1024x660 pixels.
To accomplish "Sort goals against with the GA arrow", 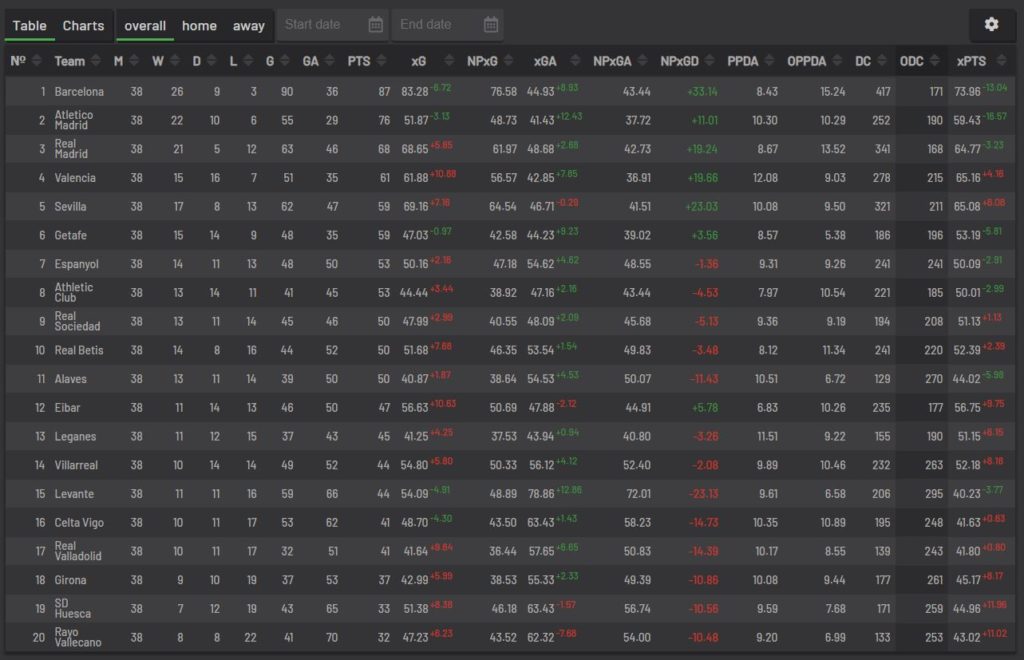I will click(x=327, y=61).
